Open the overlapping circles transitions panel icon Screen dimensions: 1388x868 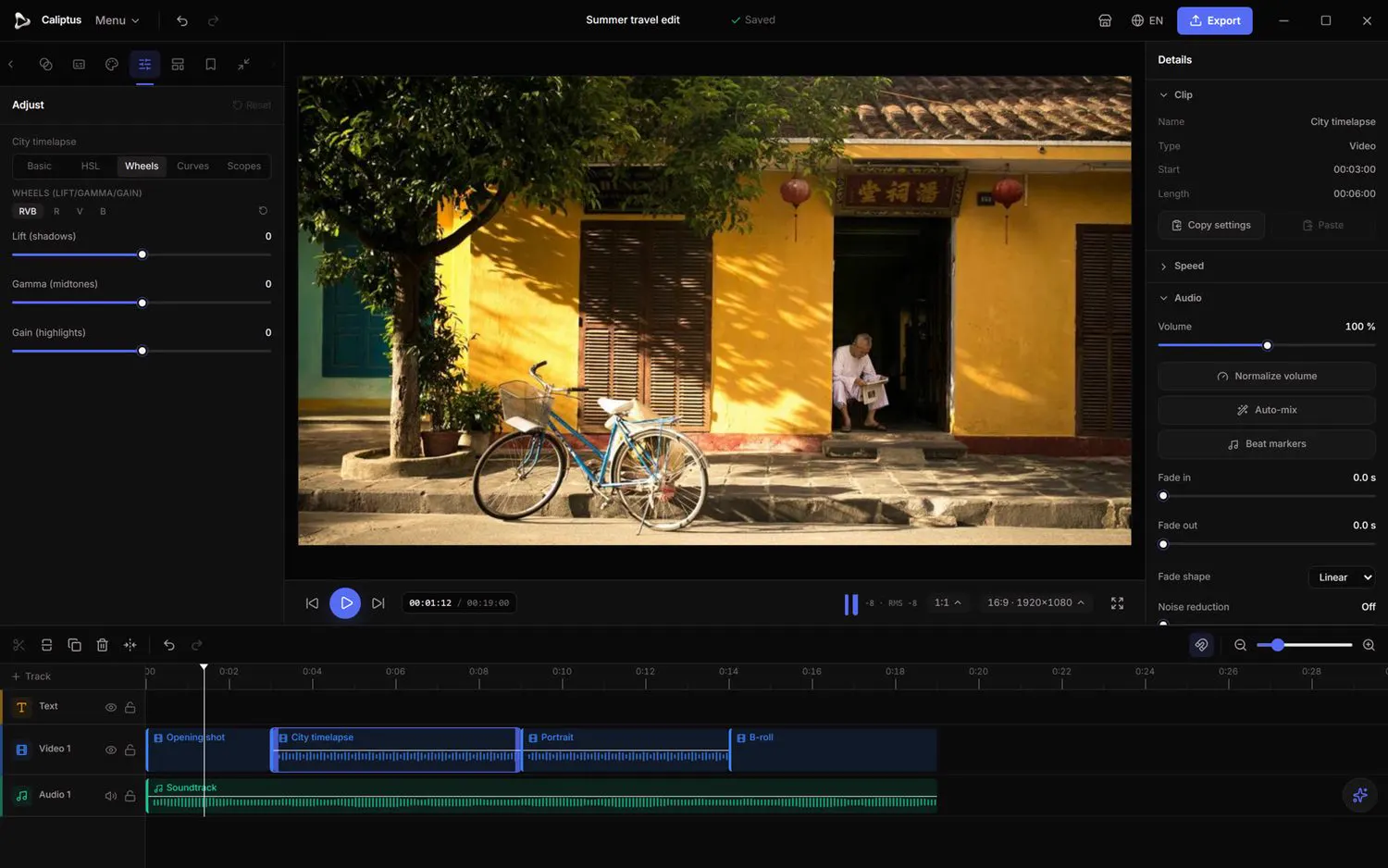(x=45, y=64)
